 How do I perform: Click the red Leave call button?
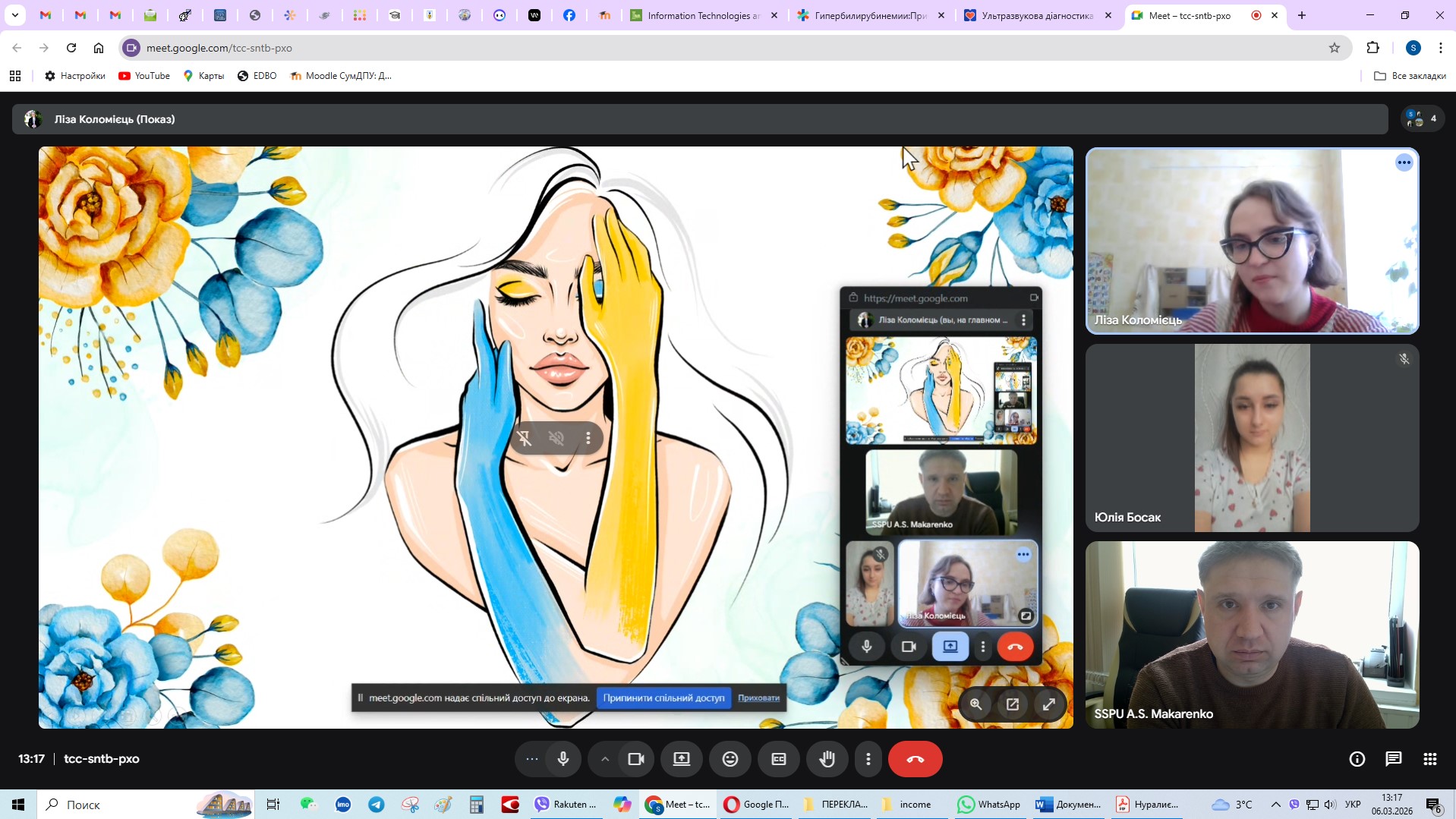point(915,759)
